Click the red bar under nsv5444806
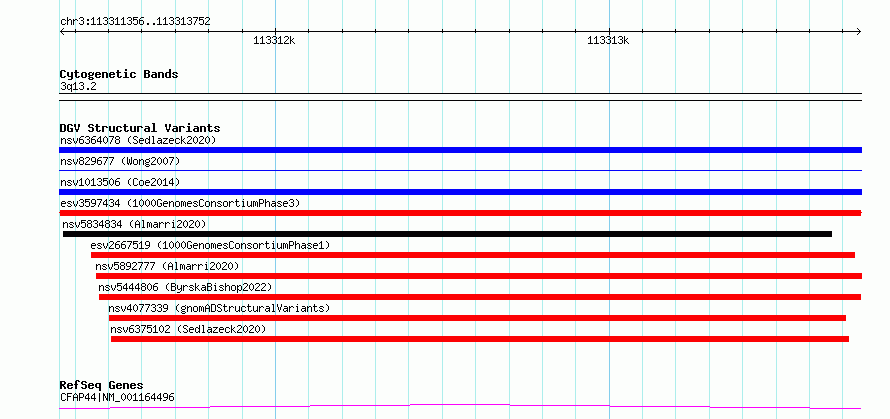This screenshot has height=419, width=890. [480, 297]
